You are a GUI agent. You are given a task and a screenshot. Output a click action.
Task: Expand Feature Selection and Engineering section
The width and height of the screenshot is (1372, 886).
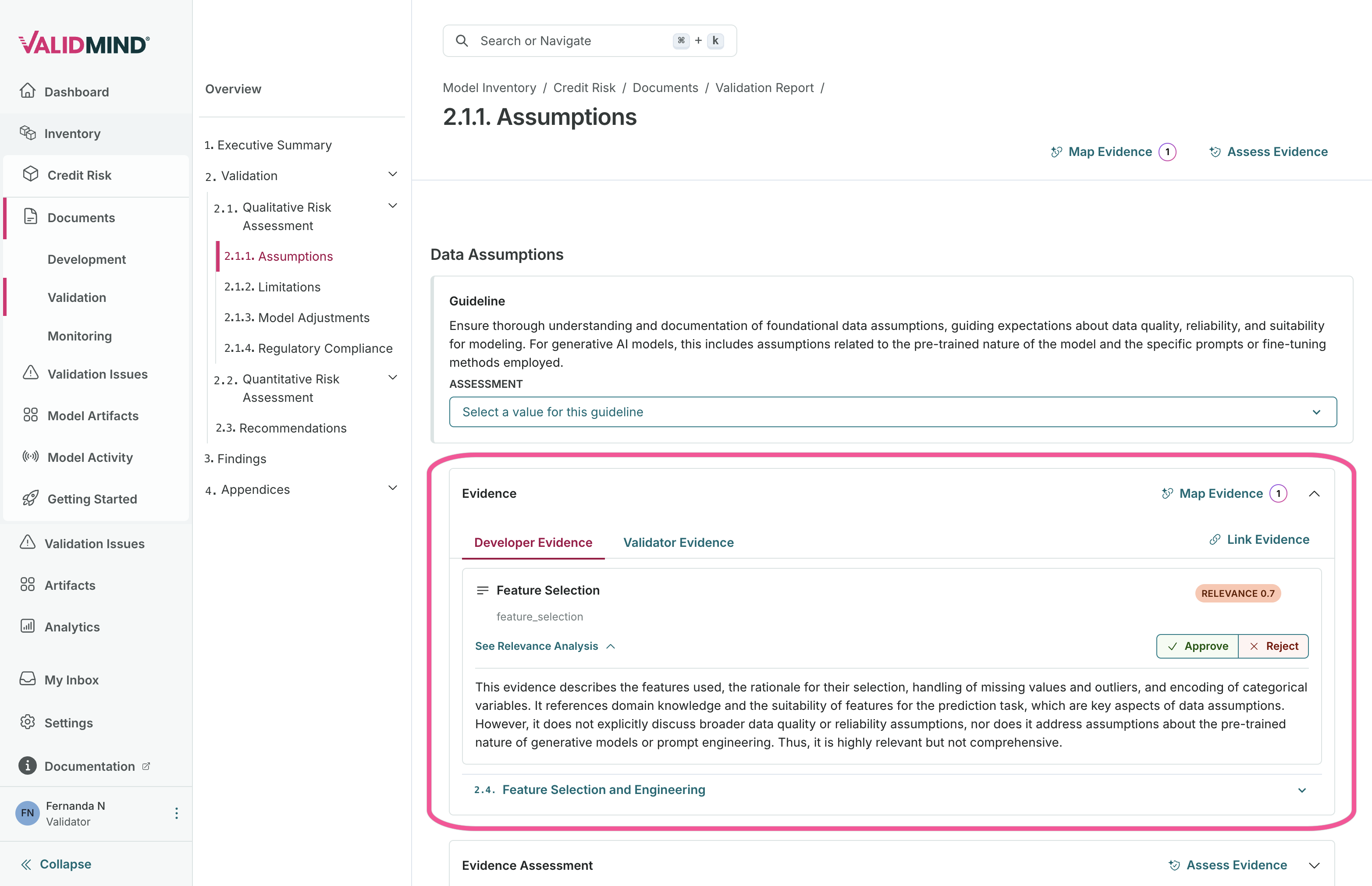pyautogui.click(x=1302, y=790)
